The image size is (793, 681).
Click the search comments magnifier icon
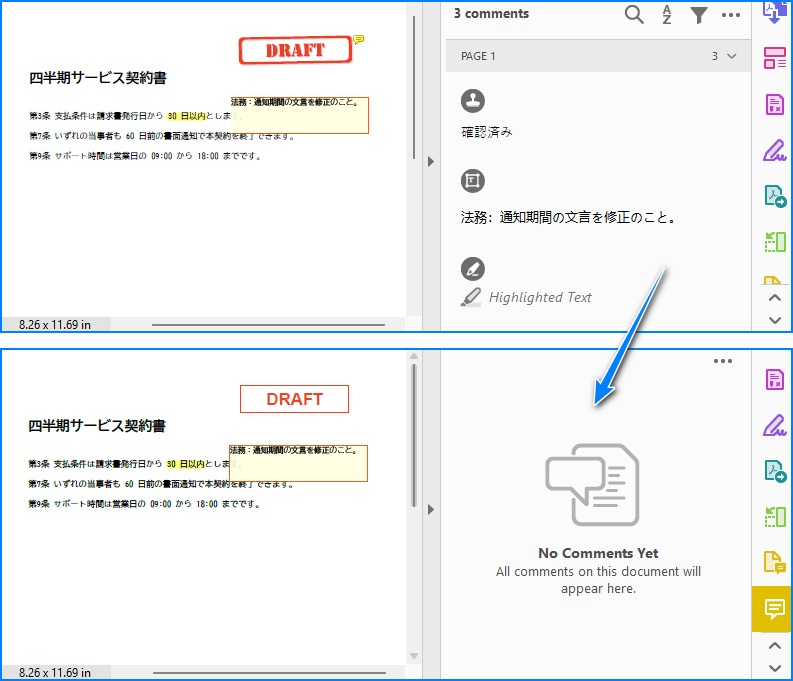click(634, 15)
